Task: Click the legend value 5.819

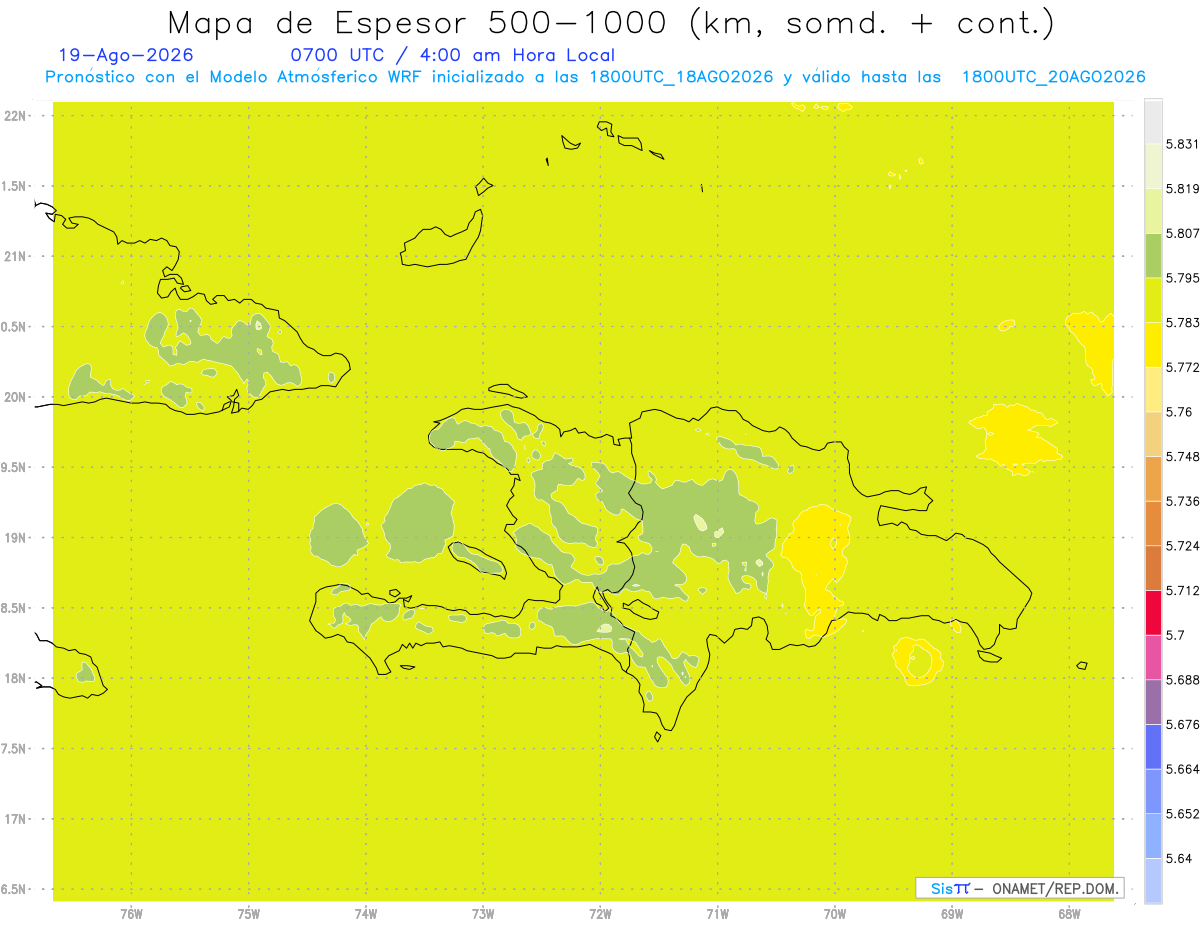Action: pyautogui.click(x=1182, y=189)
